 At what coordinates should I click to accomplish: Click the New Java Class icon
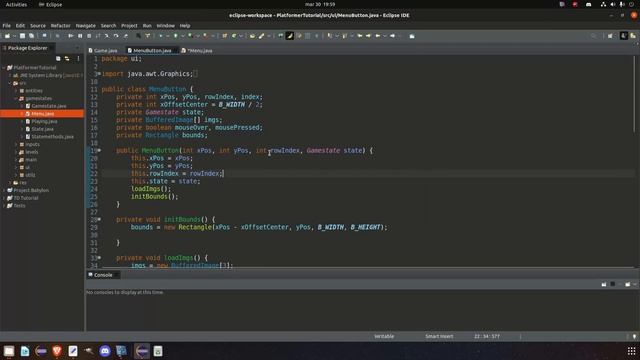point(234,36)
